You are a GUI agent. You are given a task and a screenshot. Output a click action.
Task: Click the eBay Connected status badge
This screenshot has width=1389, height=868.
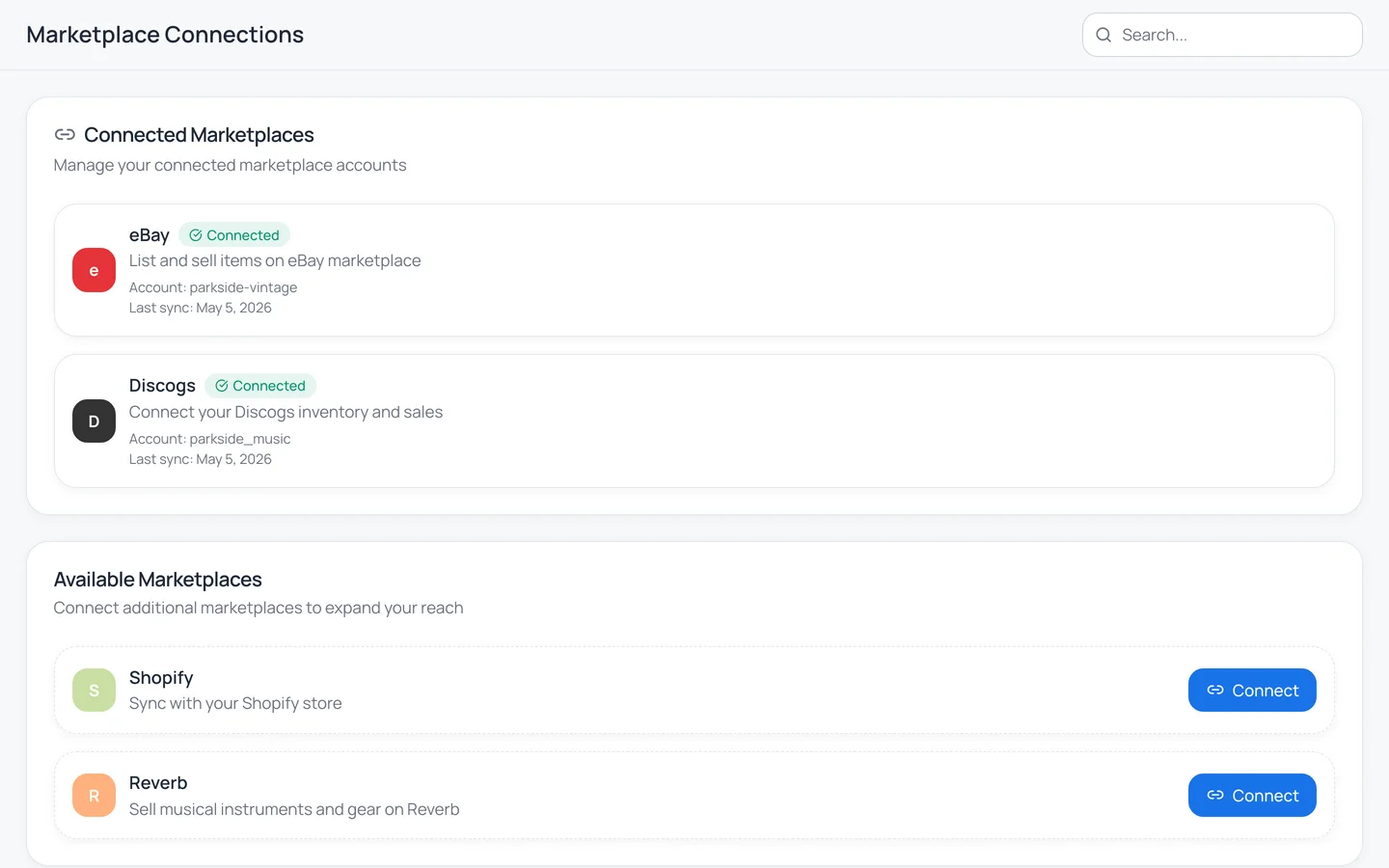[234, 235]
